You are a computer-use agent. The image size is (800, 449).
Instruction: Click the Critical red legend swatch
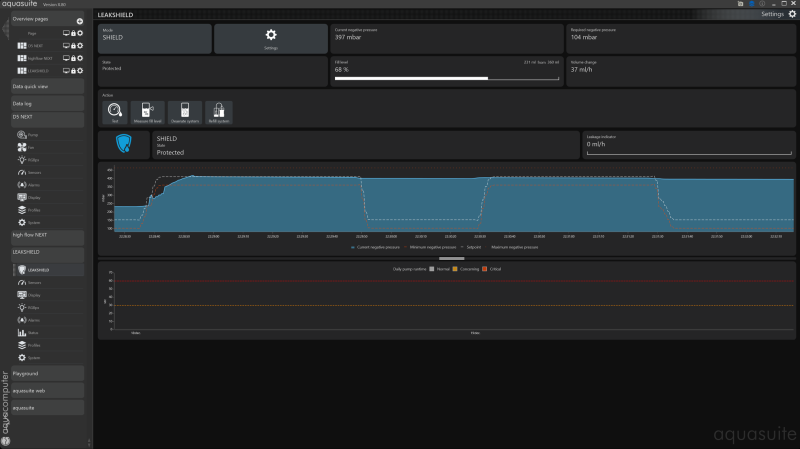[x=485, y=269]
